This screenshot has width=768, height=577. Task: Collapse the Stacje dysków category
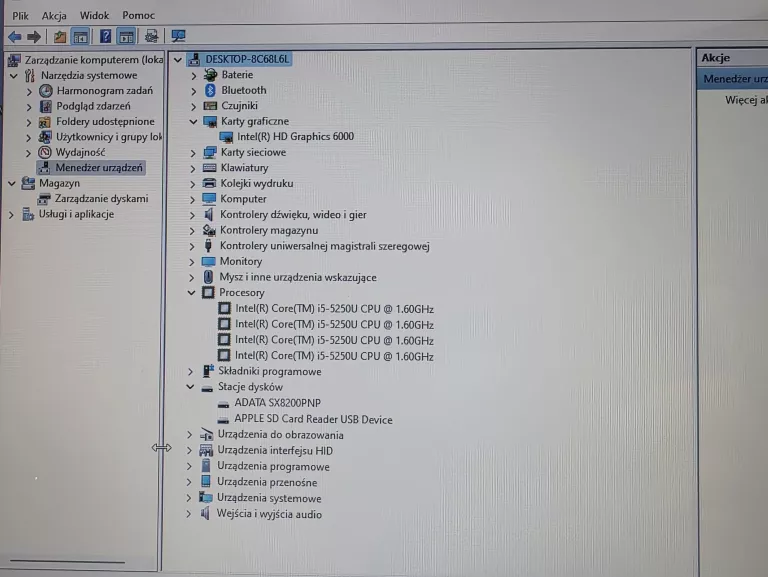point(191,387)
